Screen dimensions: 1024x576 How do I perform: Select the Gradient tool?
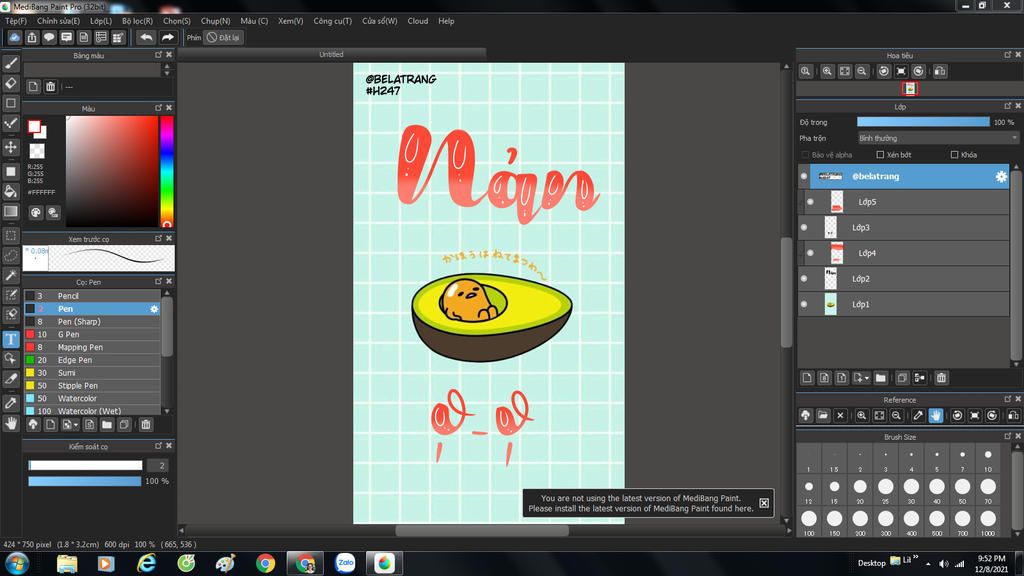(10, 211)
